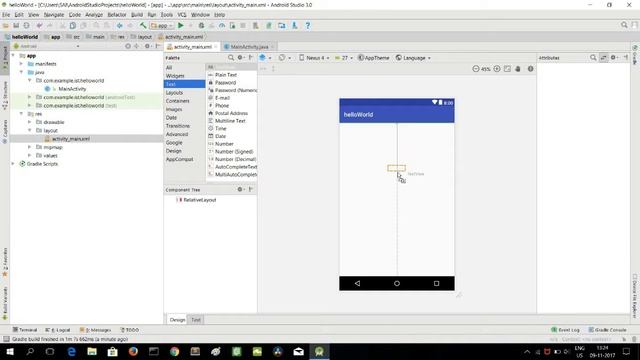The image size is (640, 360).
Task: Open Chrome from the taskbar
Action: tap(174, 351)
